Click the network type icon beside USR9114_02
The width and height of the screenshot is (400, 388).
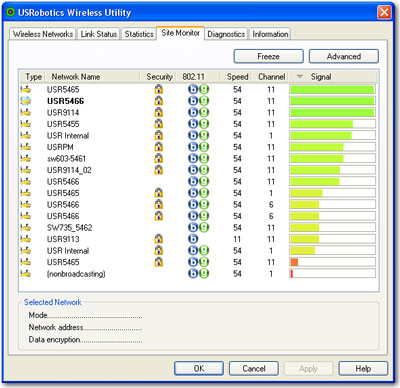click(x=26, y=170)
